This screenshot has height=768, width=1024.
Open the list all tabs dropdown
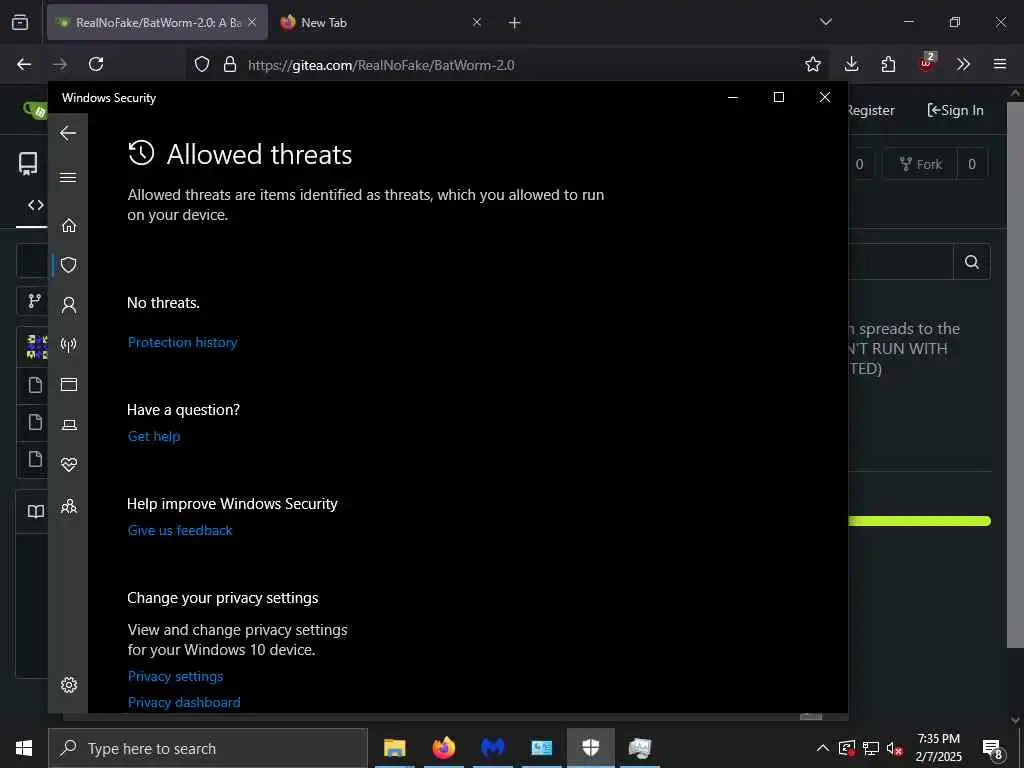click(826, 22)
